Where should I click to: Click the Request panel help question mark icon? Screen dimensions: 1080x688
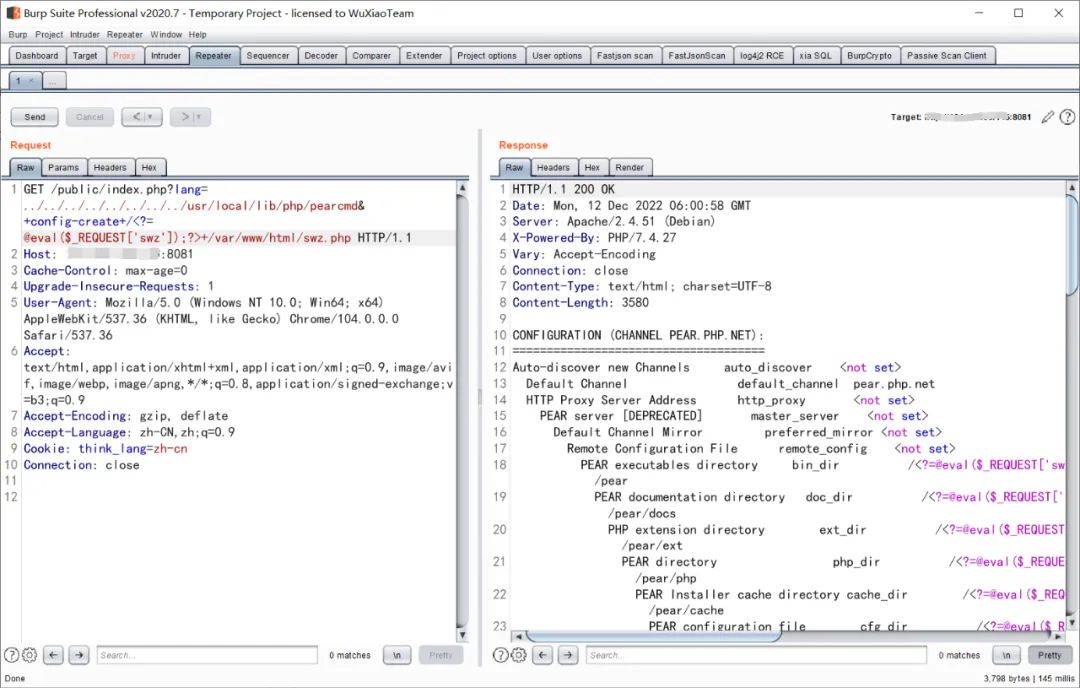coord(12,655)
